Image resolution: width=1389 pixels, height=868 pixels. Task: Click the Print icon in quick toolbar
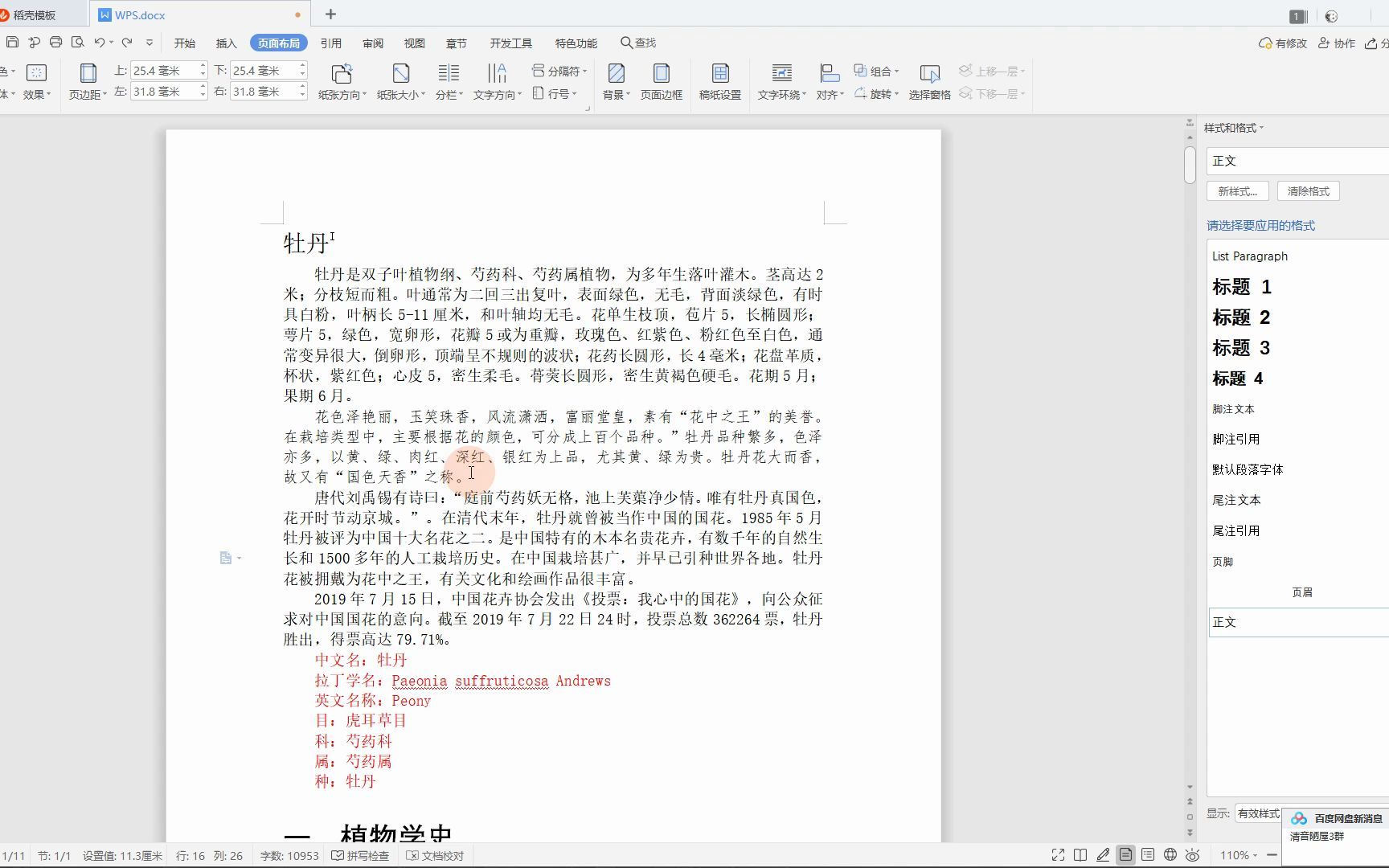point(55,42)
